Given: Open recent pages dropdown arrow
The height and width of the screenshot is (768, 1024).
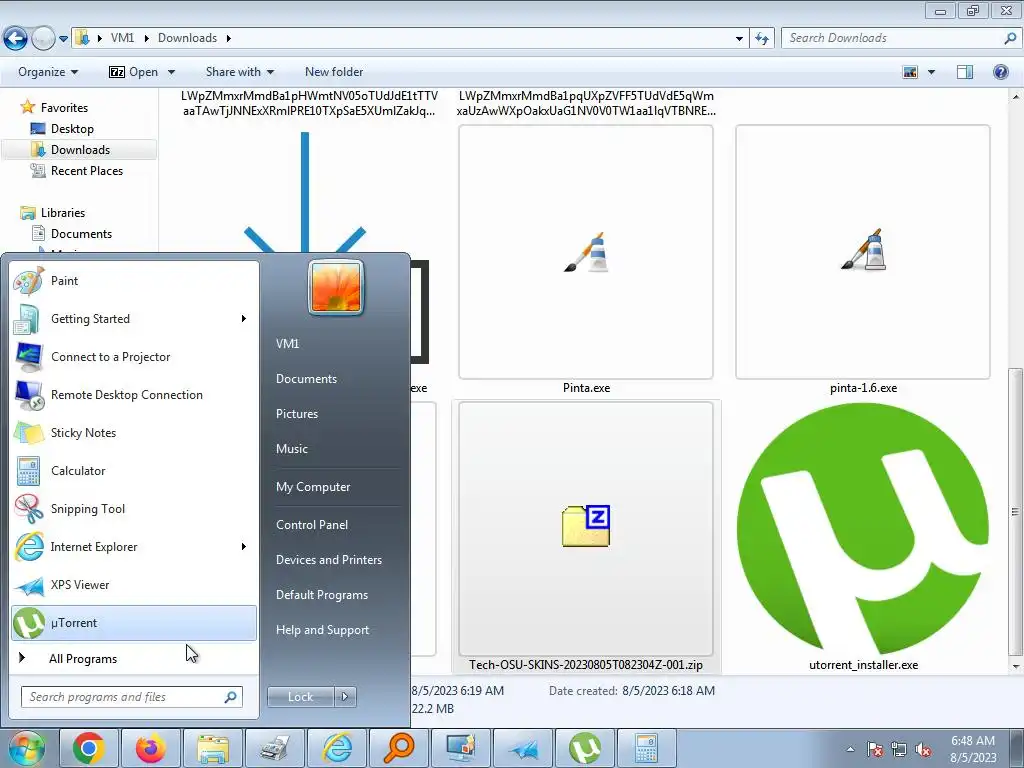Looking at the screenshot, I should click(63, 39).
